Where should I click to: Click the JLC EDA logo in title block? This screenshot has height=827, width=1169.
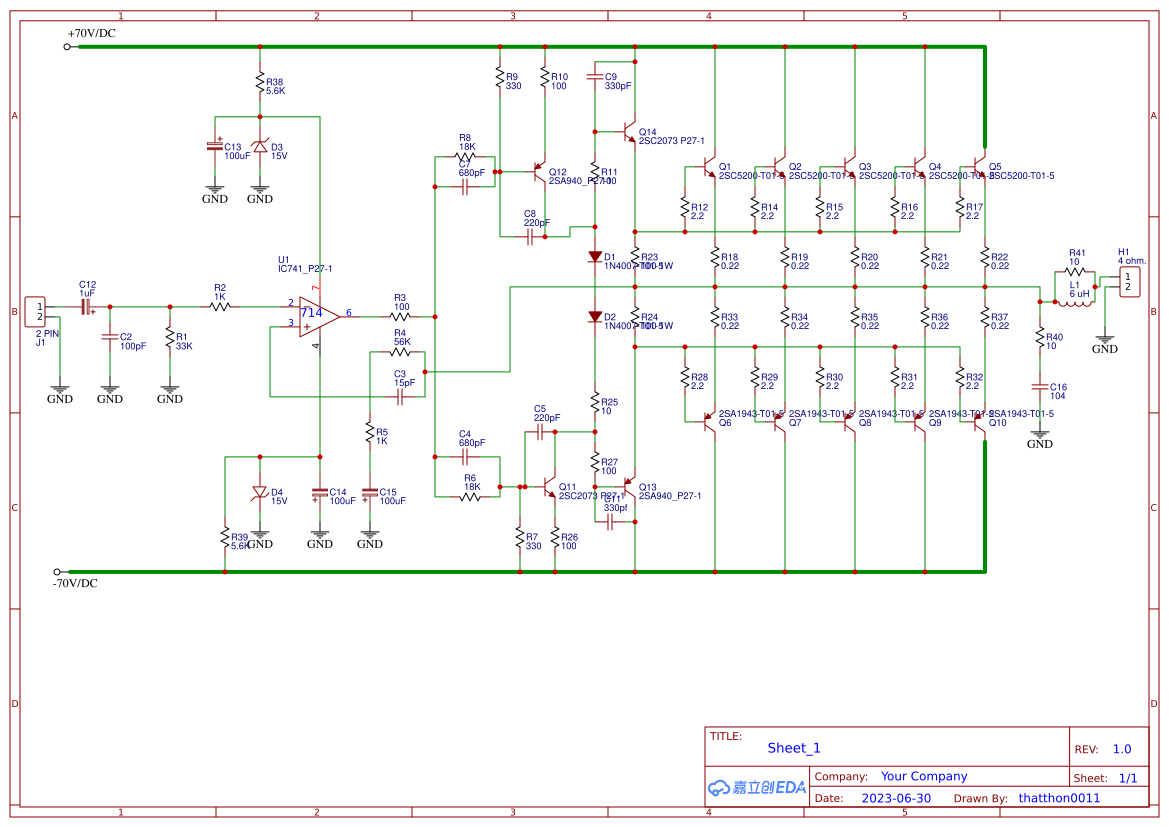(756, 787)
